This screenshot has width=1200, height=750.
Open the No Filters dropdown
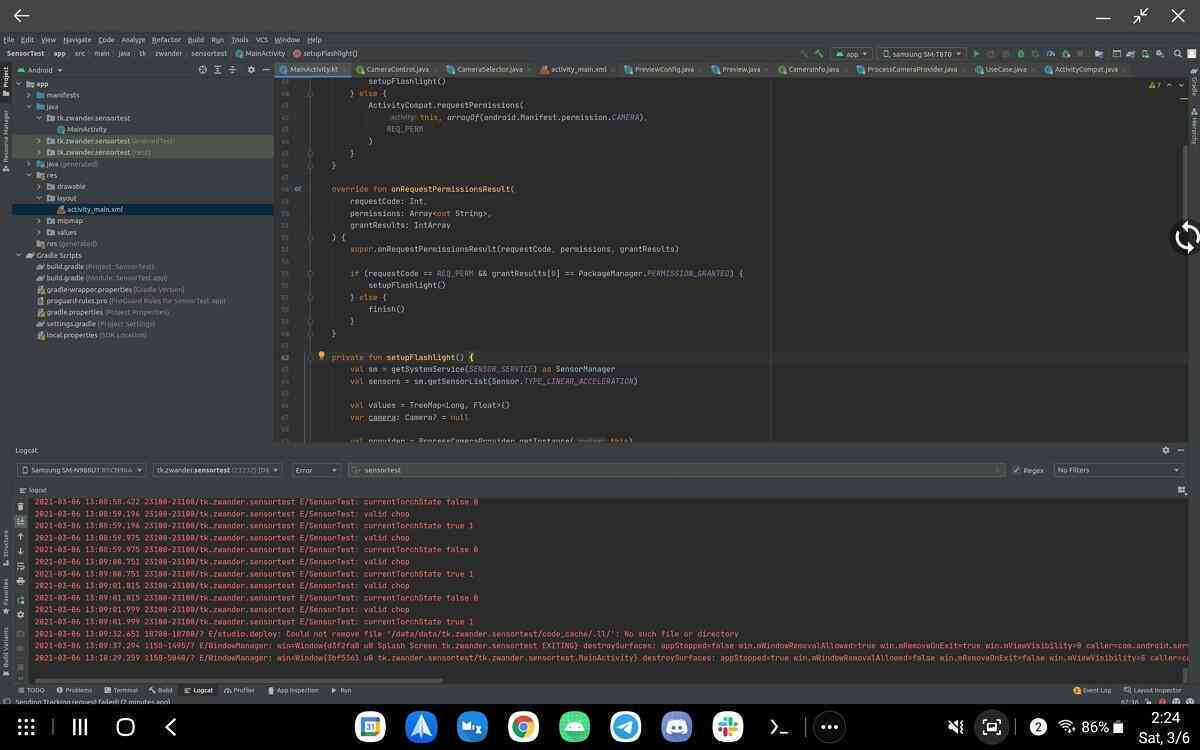(x=1119, y=470)
